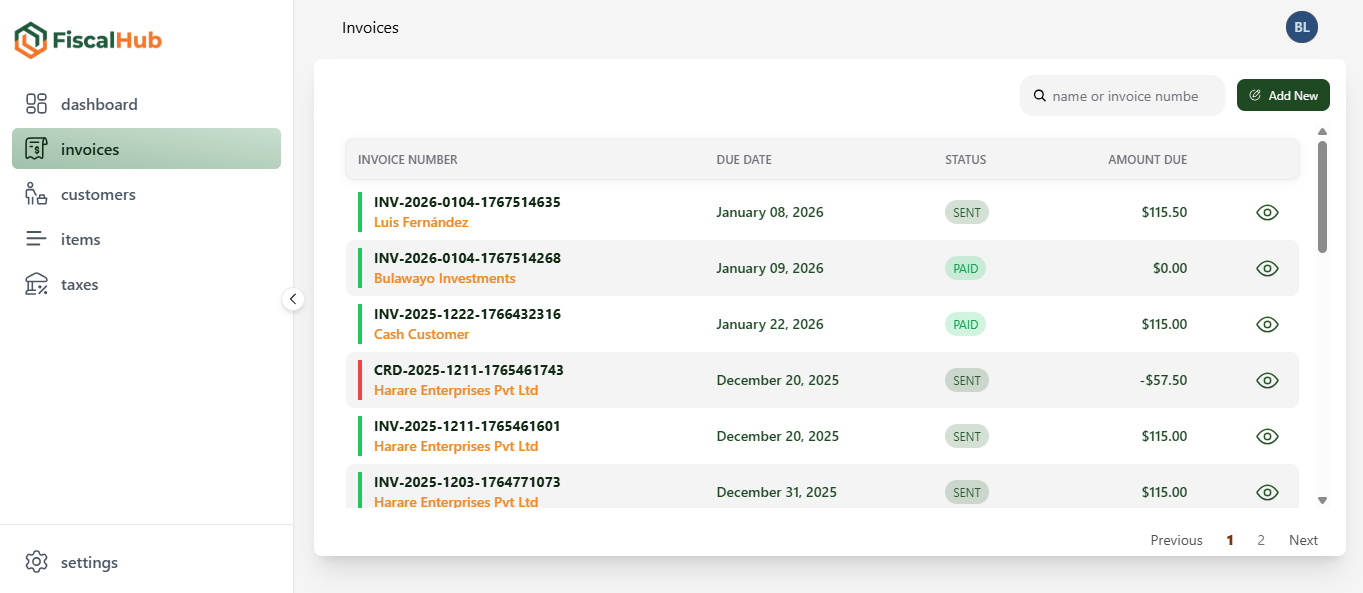Viewport: 1363px width, 593px height.
Task: Click the FiscalHub logo
Action: pos(87,40)
